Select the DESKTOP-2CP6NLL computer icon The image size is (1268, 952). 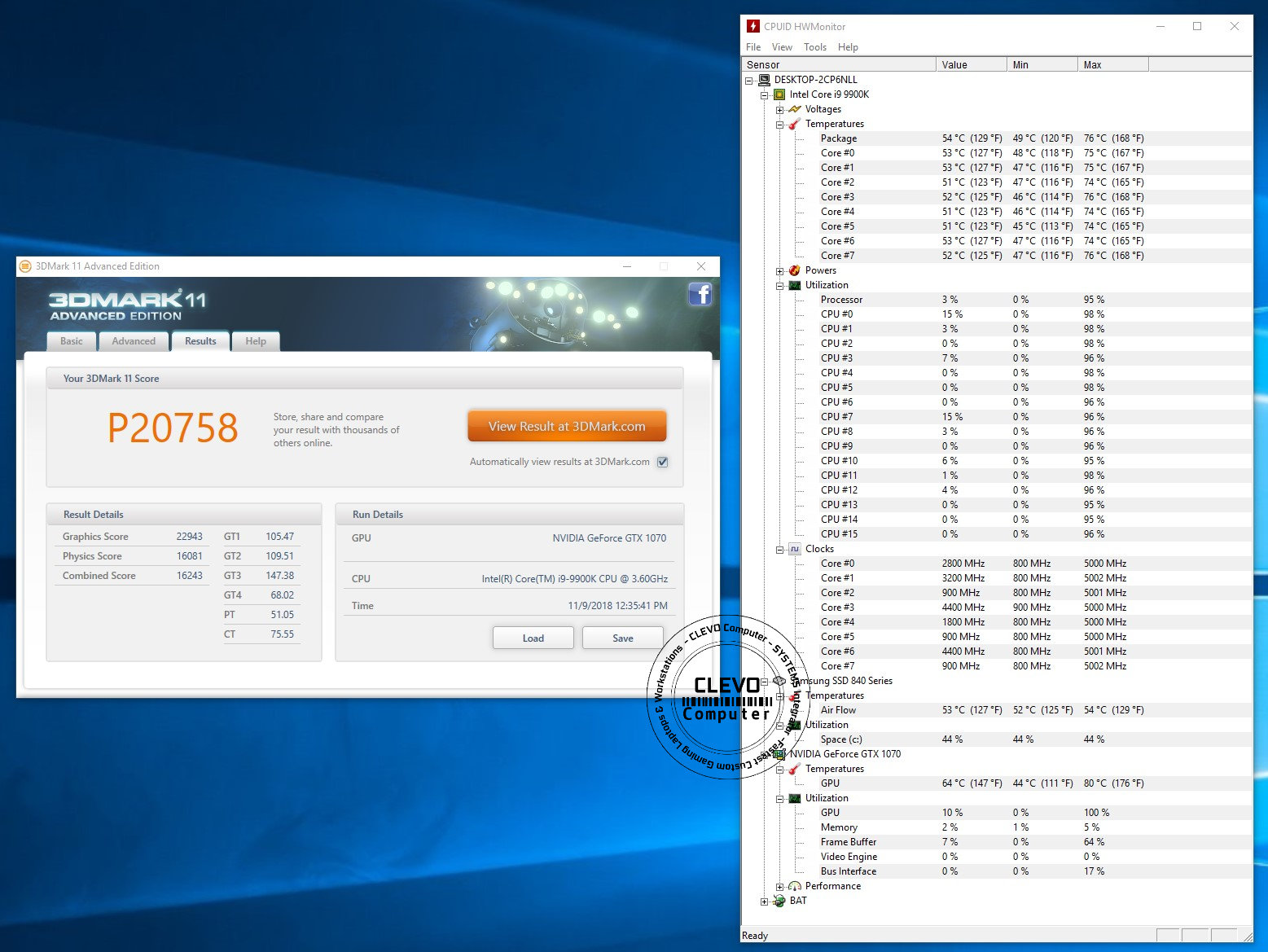point(764,80)
